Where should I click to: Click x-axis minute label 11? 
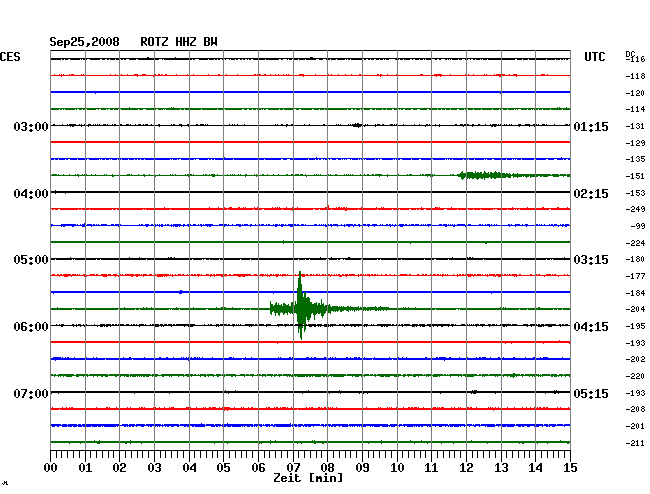tap(431, 467)
